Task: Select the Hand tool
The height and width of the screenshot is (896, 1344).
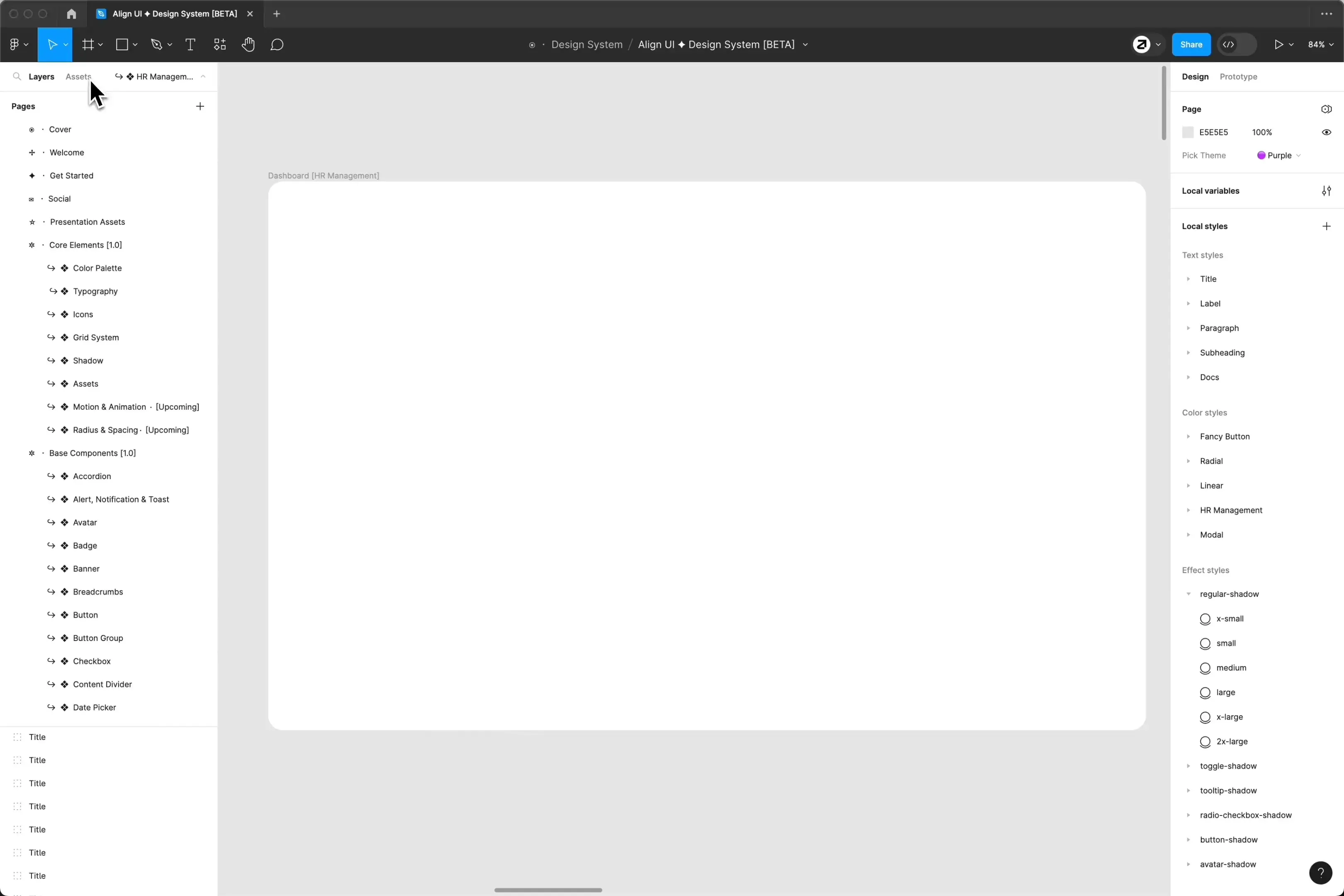Action: coord(247,44)
